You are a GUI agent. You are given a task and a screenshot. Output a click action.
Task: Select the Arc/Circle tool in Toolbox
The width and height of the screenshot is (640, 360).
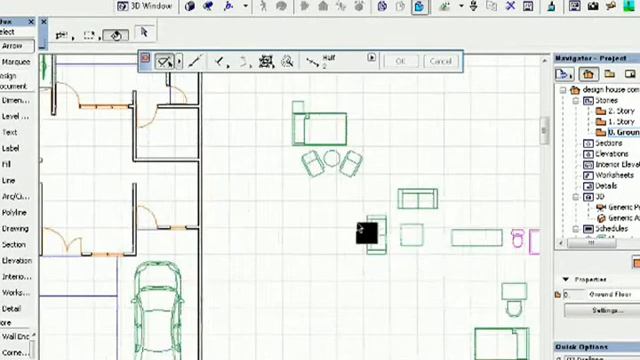point(16,196)
